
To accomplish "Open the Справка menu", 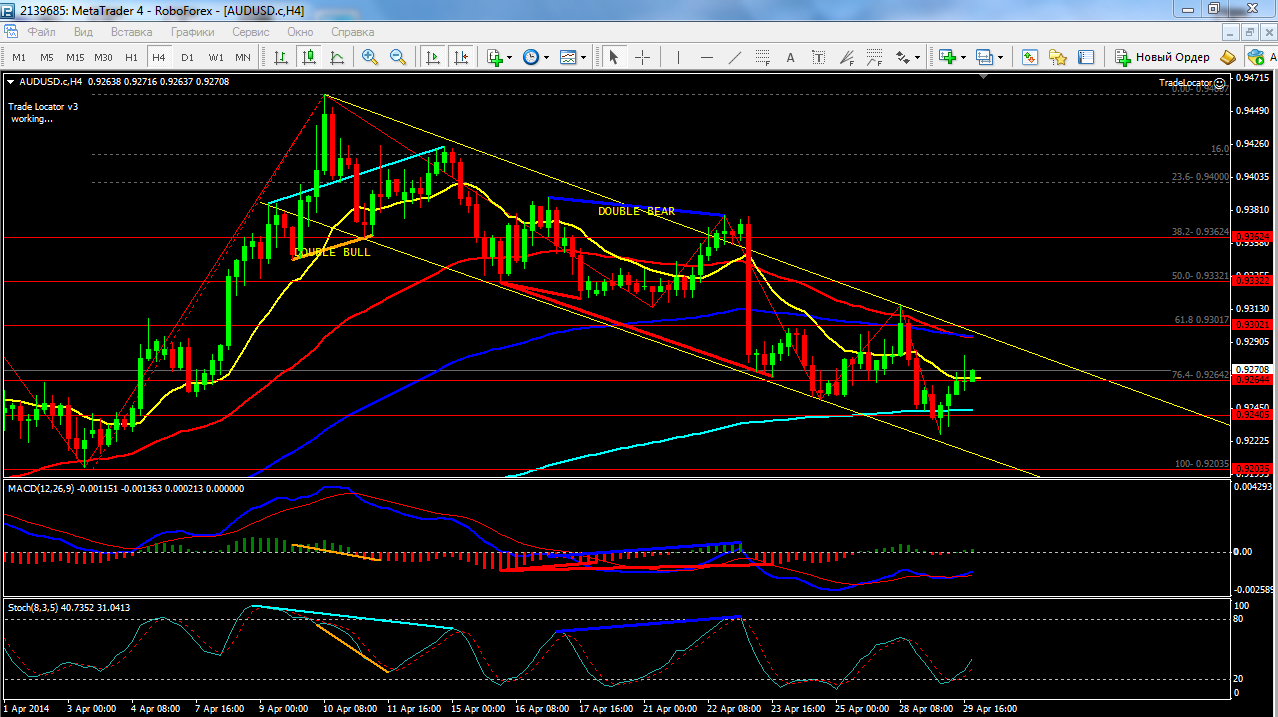I will [x=352, y=32].
